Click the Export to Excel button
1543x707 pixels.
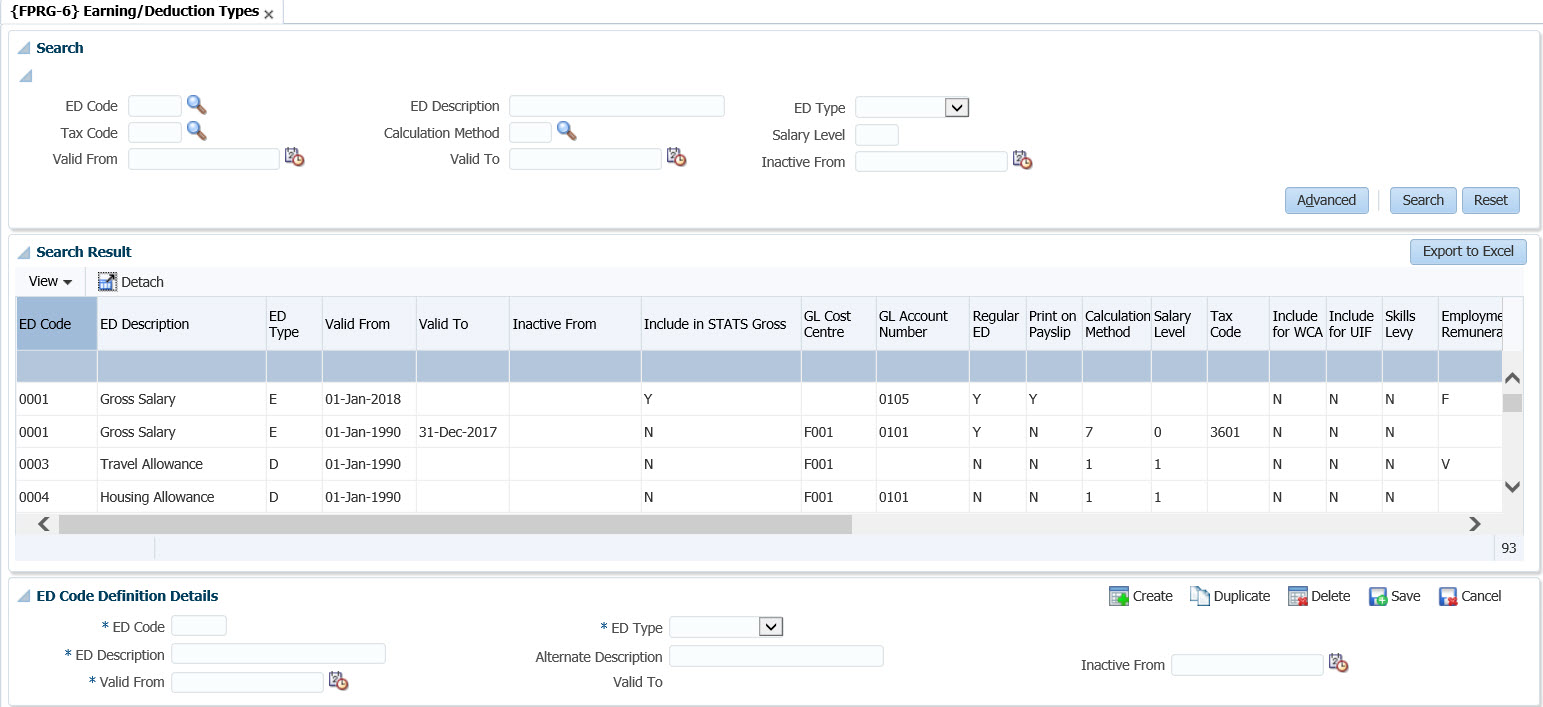[x=1467, y=251]
